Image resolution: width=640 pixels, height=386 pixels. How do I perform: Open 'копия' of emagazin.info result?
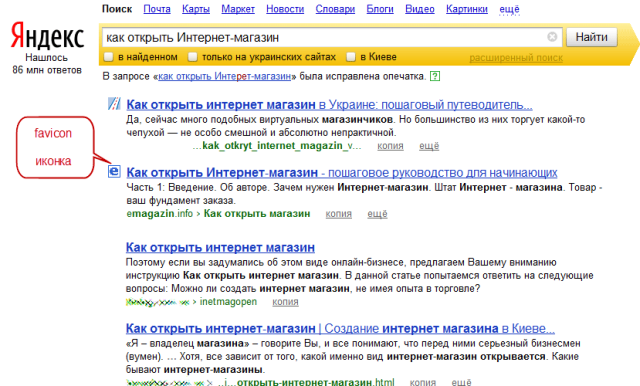338,214
